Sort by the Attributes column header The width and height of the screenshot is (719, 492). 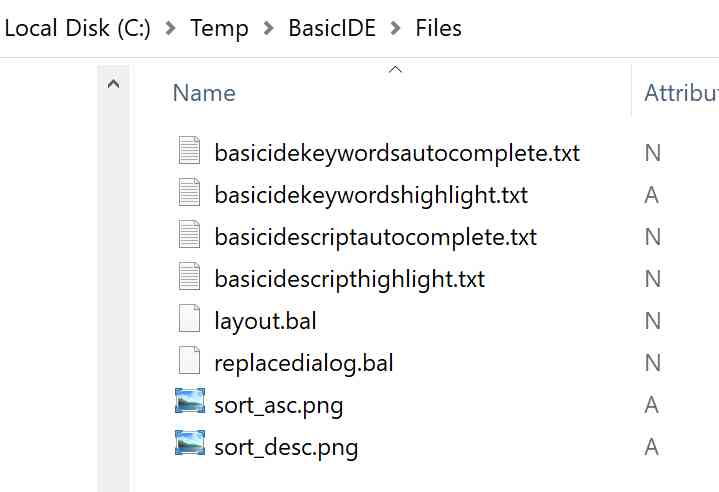(680, 93)
